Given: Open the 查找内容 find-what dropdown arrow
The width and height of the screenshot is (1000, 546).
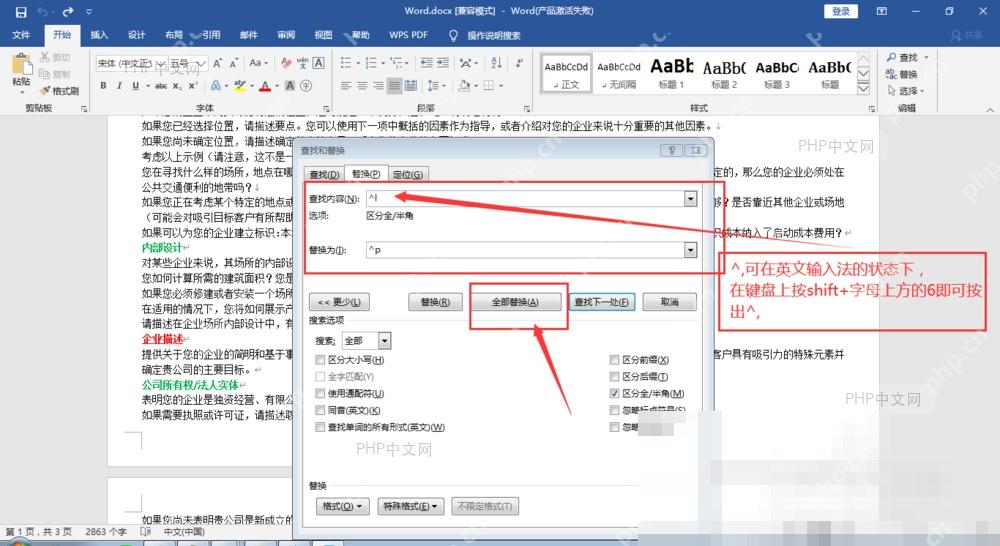Looking at the screenshot, I should pyautogui.click(x=690, y=198).
